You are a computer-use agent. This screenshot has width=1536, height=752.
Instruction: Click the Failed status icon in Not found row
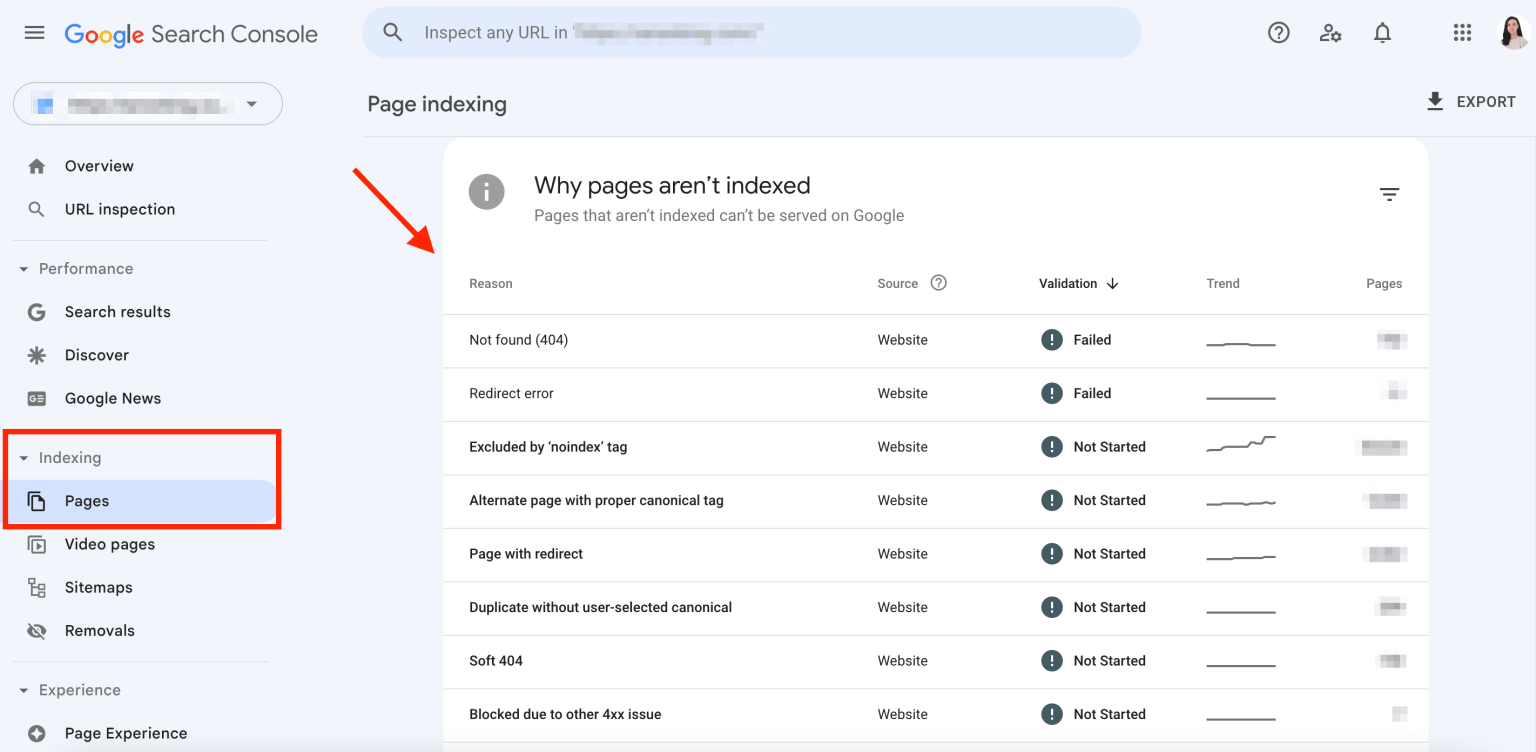point(1051,340)
